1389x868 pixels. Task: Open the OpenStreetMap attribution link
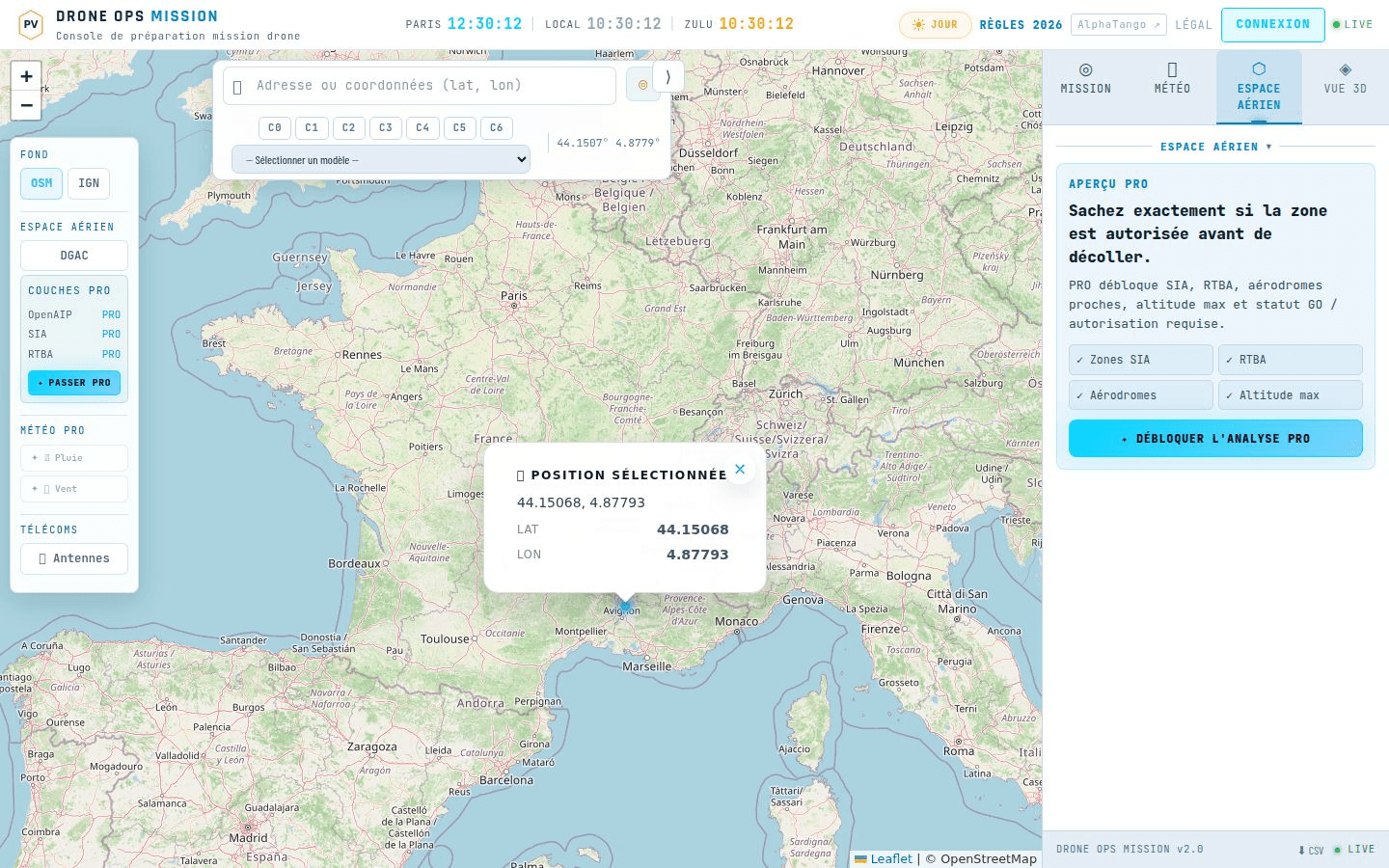[x=988, y=858]
